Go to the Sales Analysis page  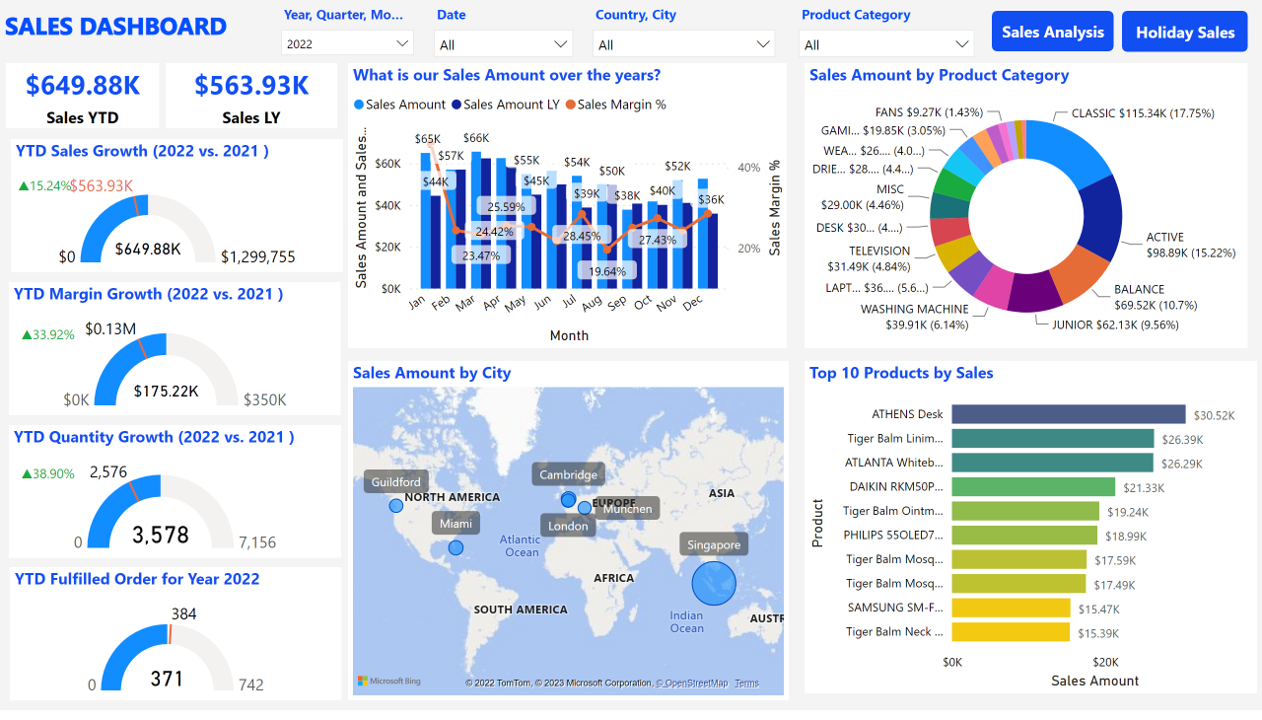click(x=1052, y=32)
